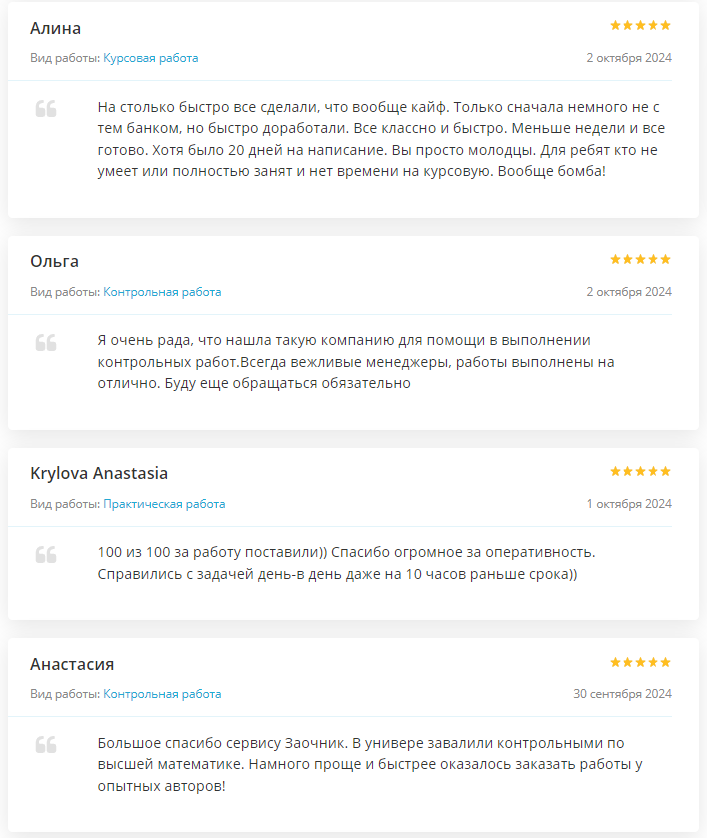The image size is (707, 838).
Task: Click the five-star rating on Алина's review
Action: [640, 25]
